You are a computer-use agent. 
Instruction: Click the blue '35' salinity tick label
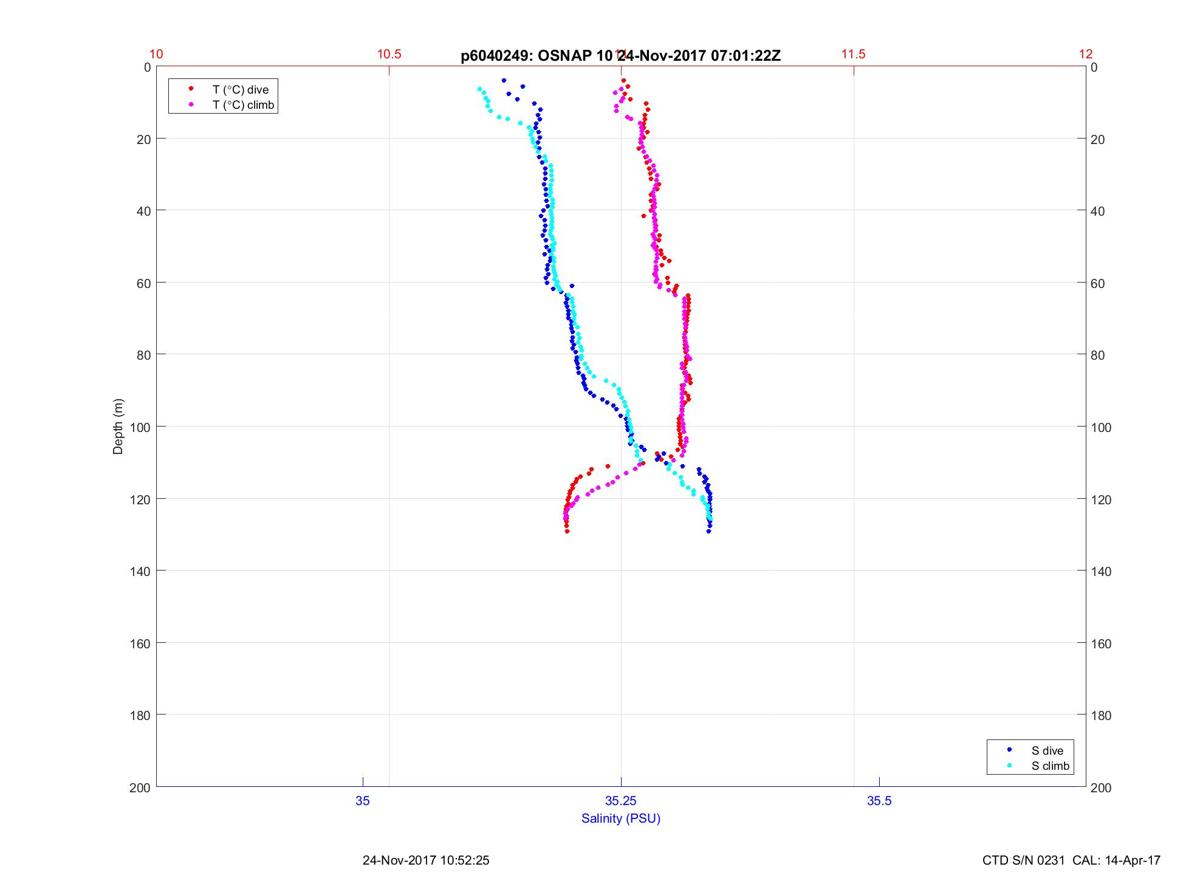click(x=362, y=801)
